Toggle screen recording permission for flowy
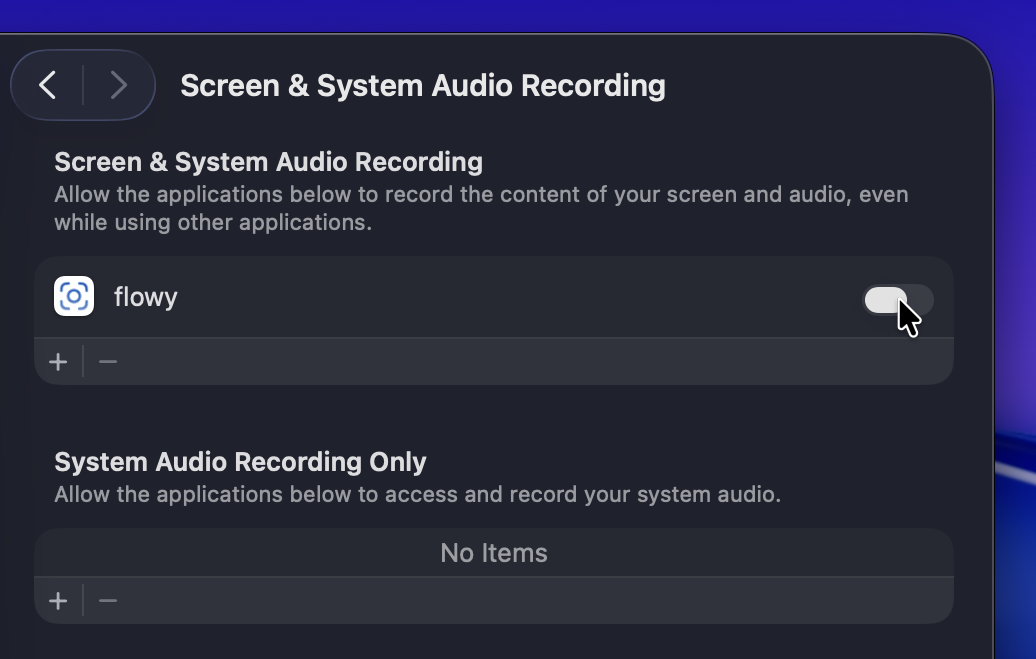 pyautogui.click(x=898, y=299)
